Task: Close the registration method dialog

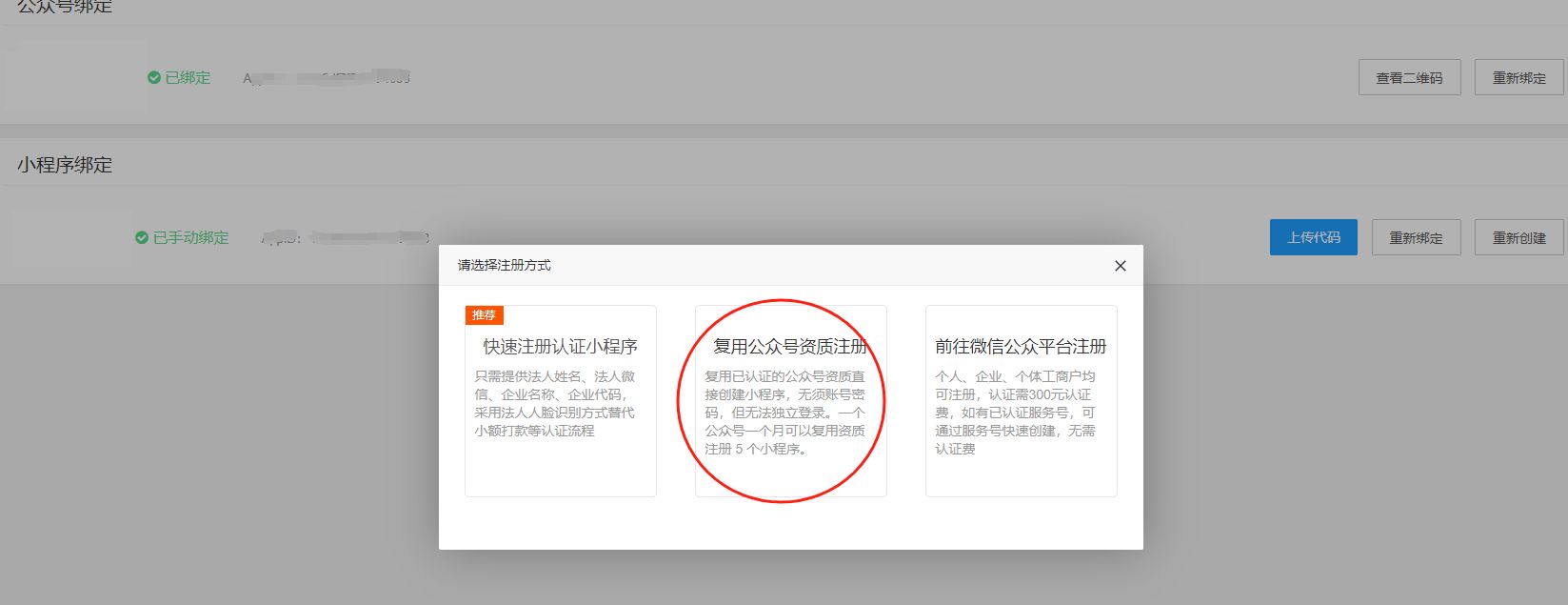Action: [1120, 266]
